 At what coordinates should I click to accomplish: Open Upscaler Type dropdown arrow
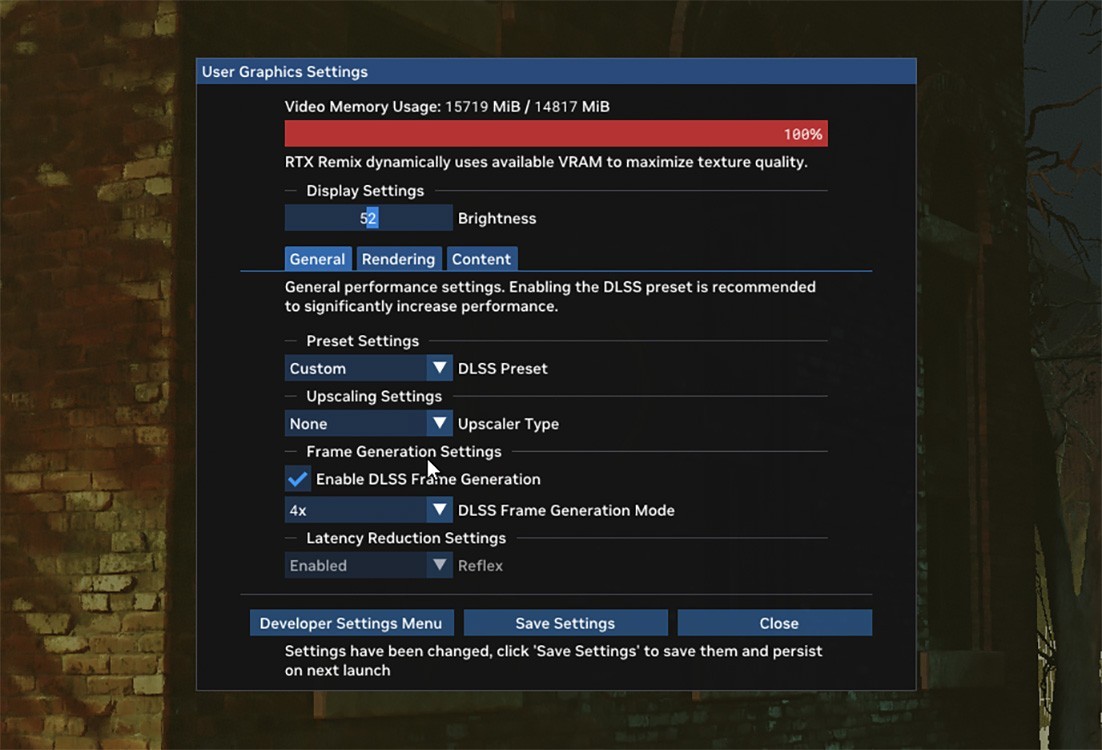pos(439,424)
